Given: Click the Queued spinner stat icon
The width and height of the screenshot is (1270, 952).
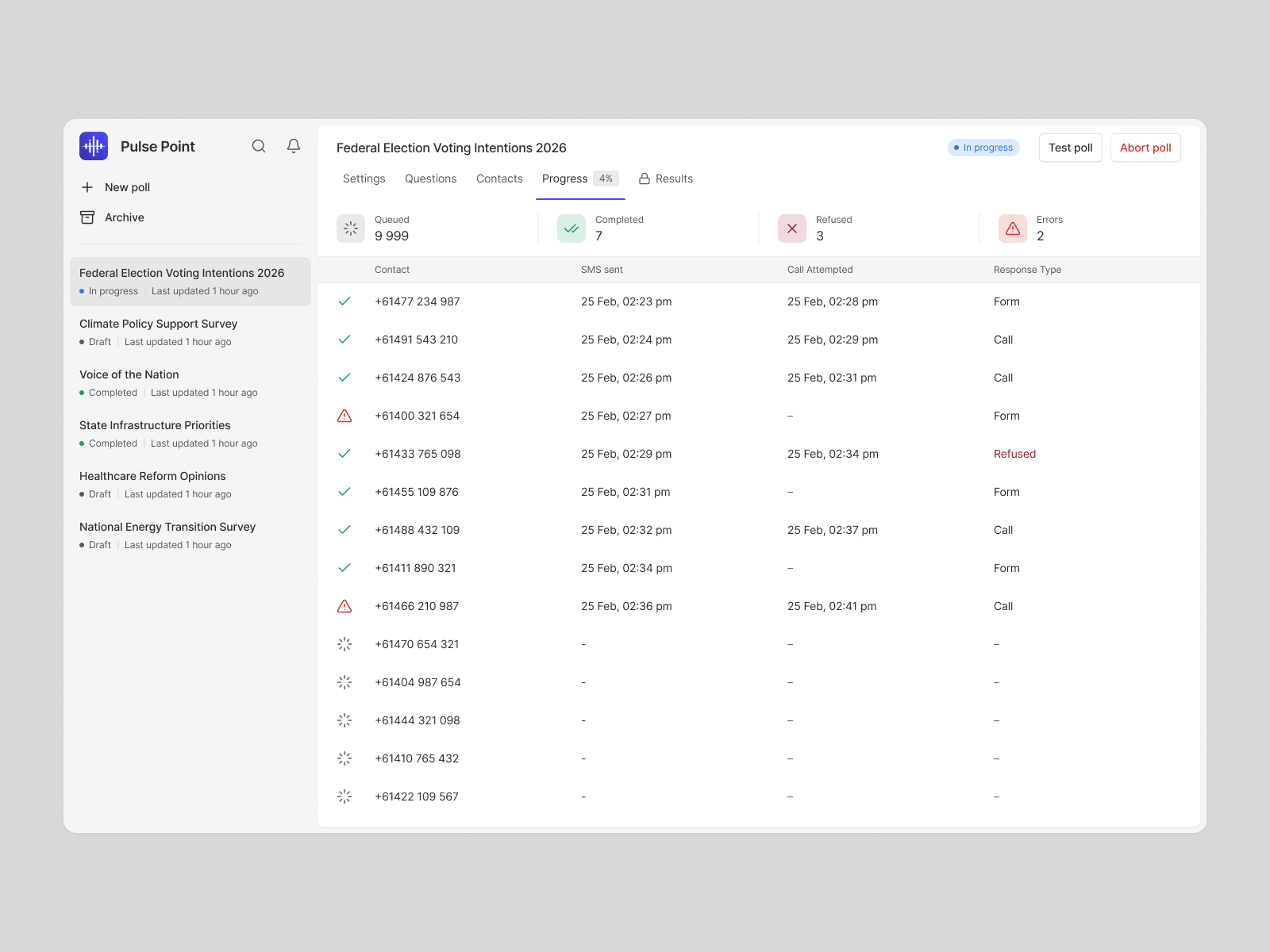Looking at the screenshot, I should click(351, 228).
